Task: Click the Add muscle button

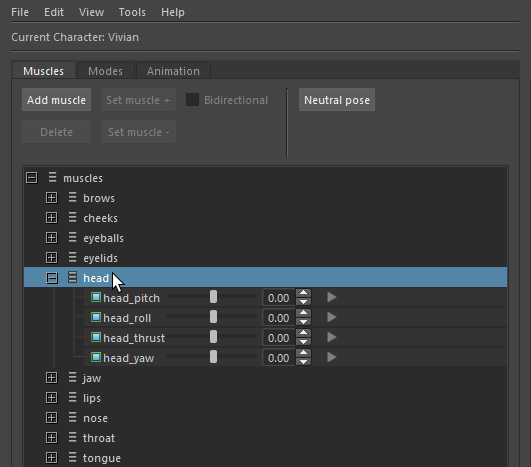Action: coord(57,100)
